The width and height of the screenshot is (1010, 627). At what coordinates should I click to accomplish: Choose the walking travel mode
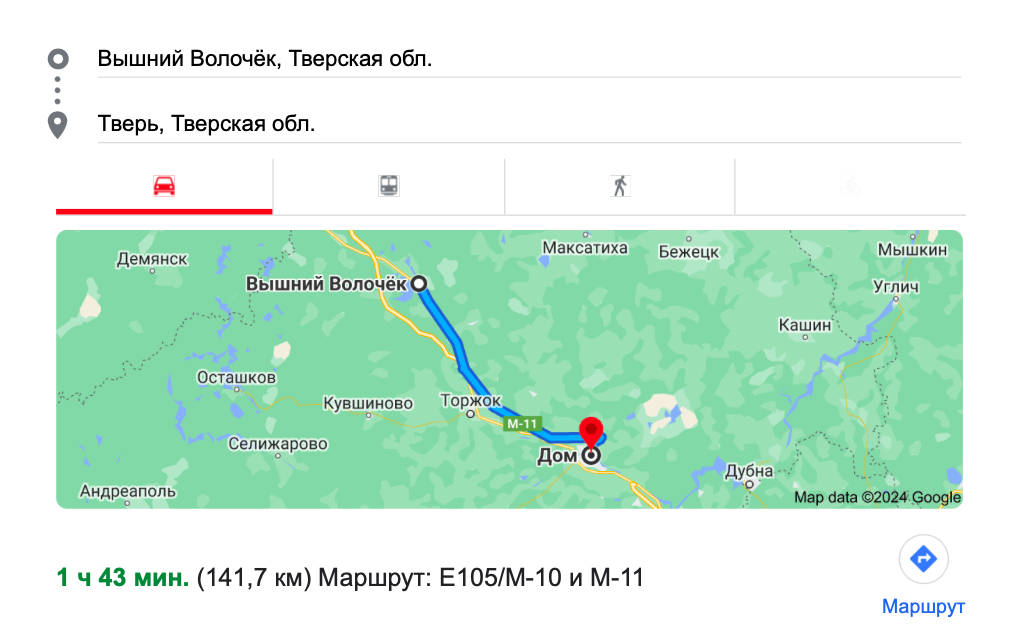pyautogui.click(x=620, y=186)
